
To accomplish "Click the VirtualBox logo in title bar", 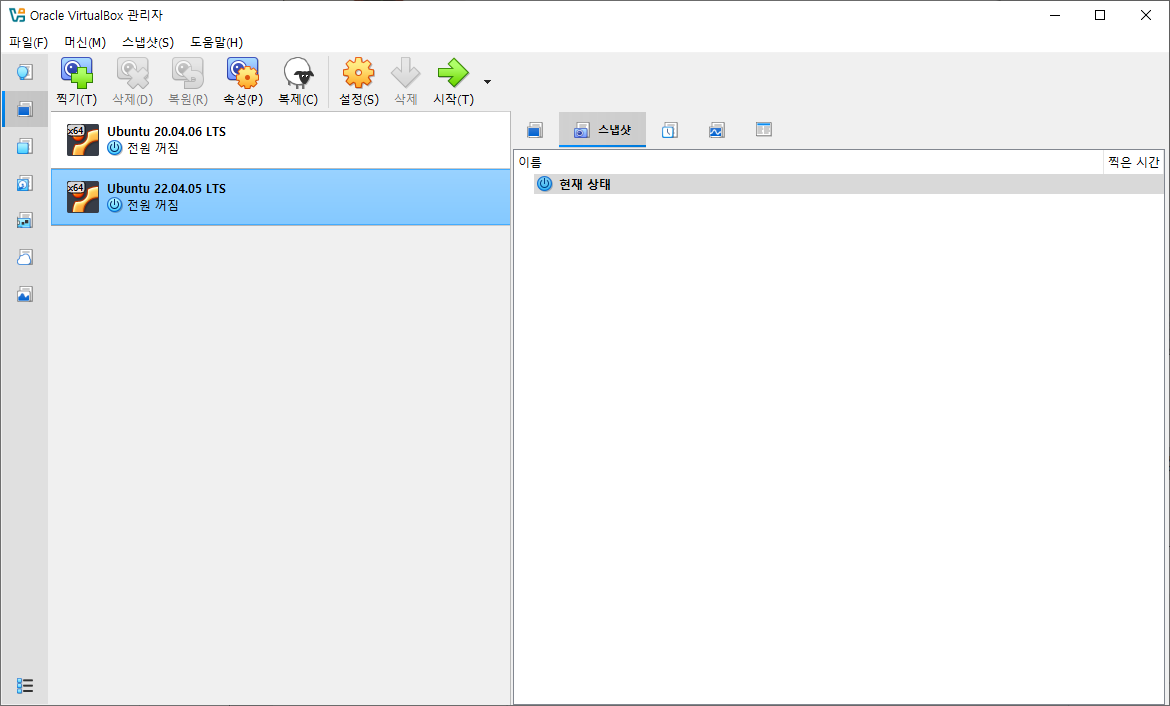I will 16,15.
